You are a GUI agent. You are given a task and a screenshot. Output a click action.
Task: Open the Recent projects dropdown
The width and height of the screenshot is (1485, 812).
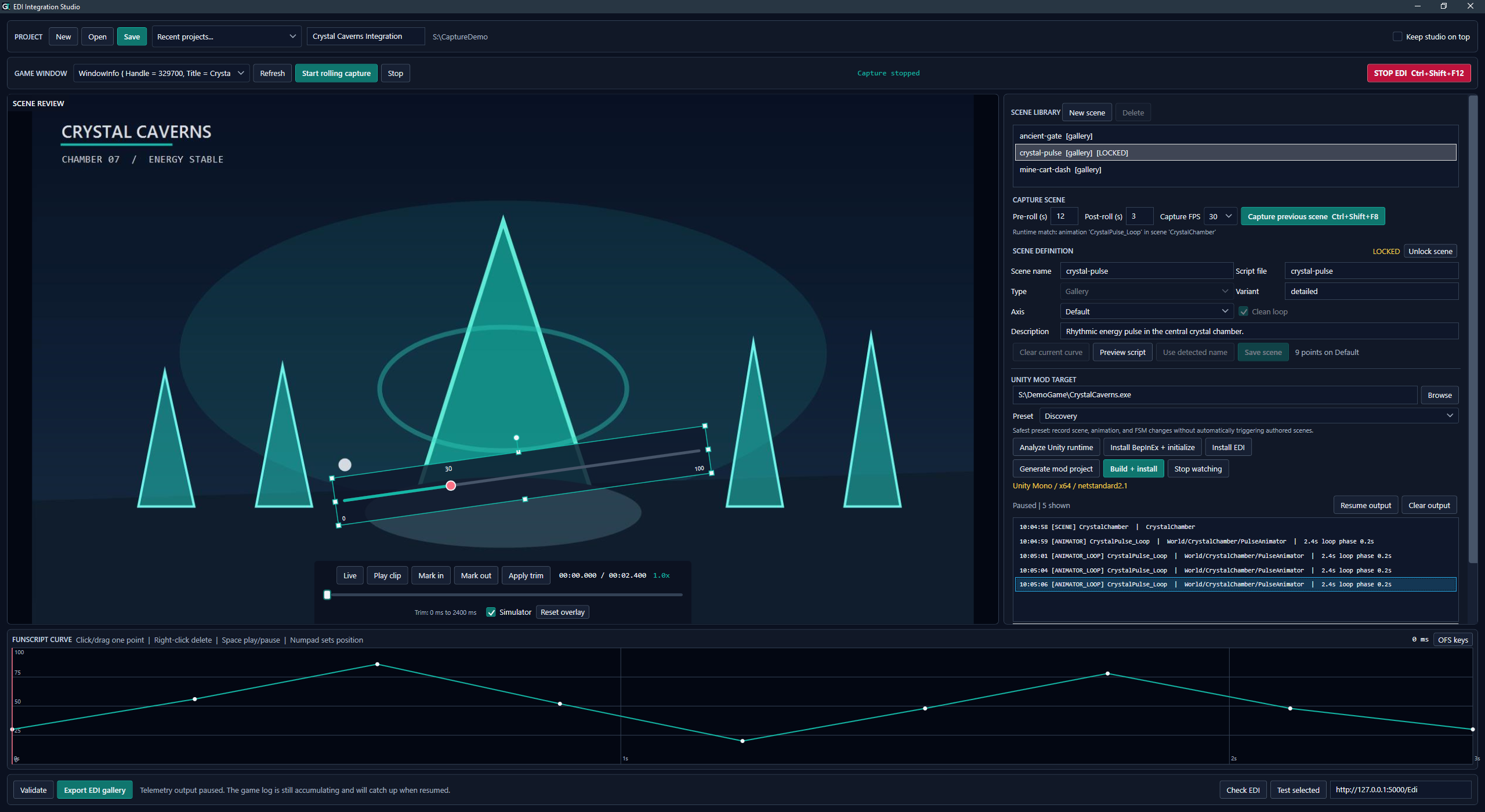pos(226,37)
